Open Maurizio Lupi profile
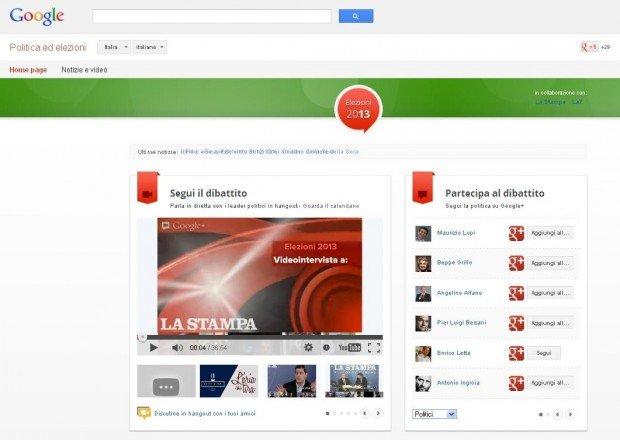 click(456, 233)
